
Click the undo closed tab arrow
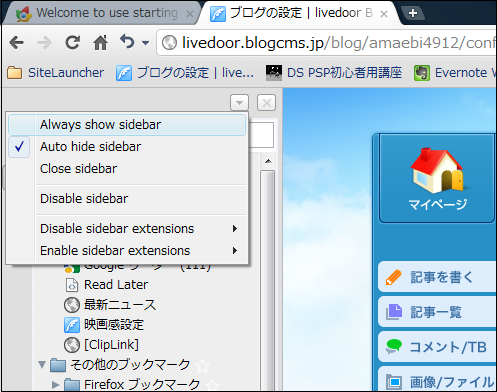(127, 42)
